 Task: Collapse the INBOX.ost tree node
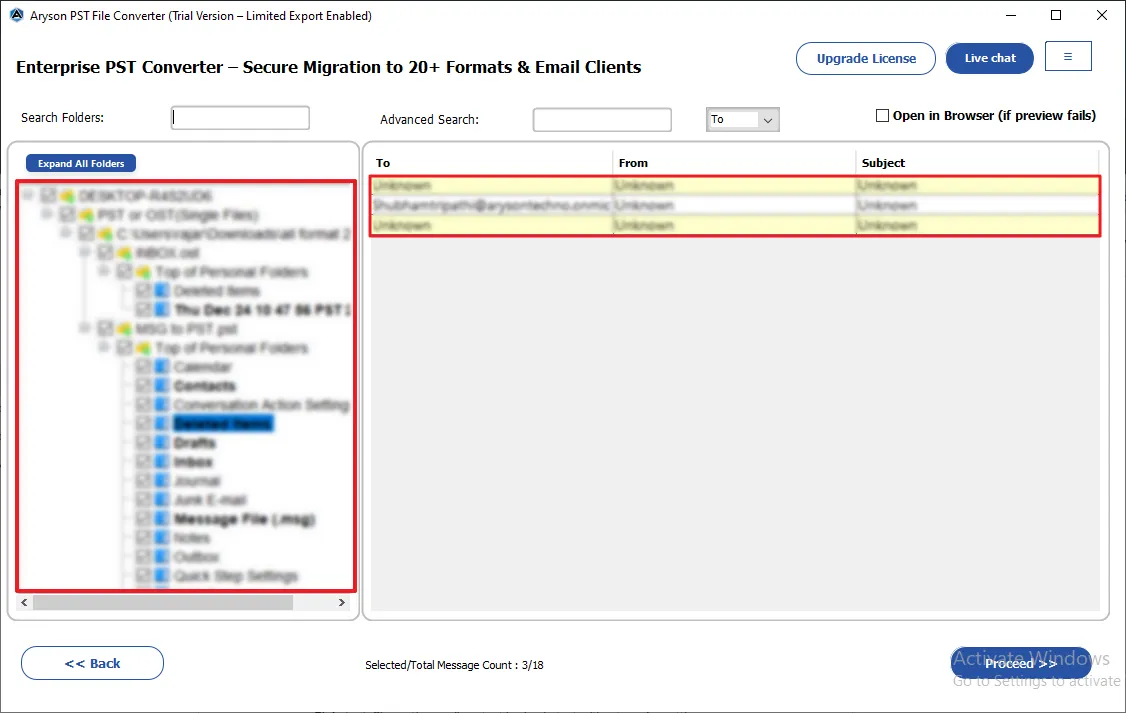tap(85, 252)
